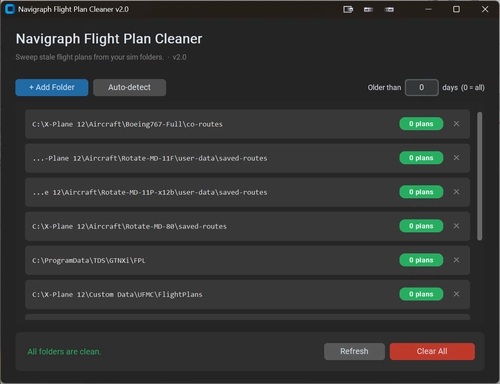Click the 0 plans badge for UFMC FlightPlans
500x384 pixels.
tap(421, 294)
